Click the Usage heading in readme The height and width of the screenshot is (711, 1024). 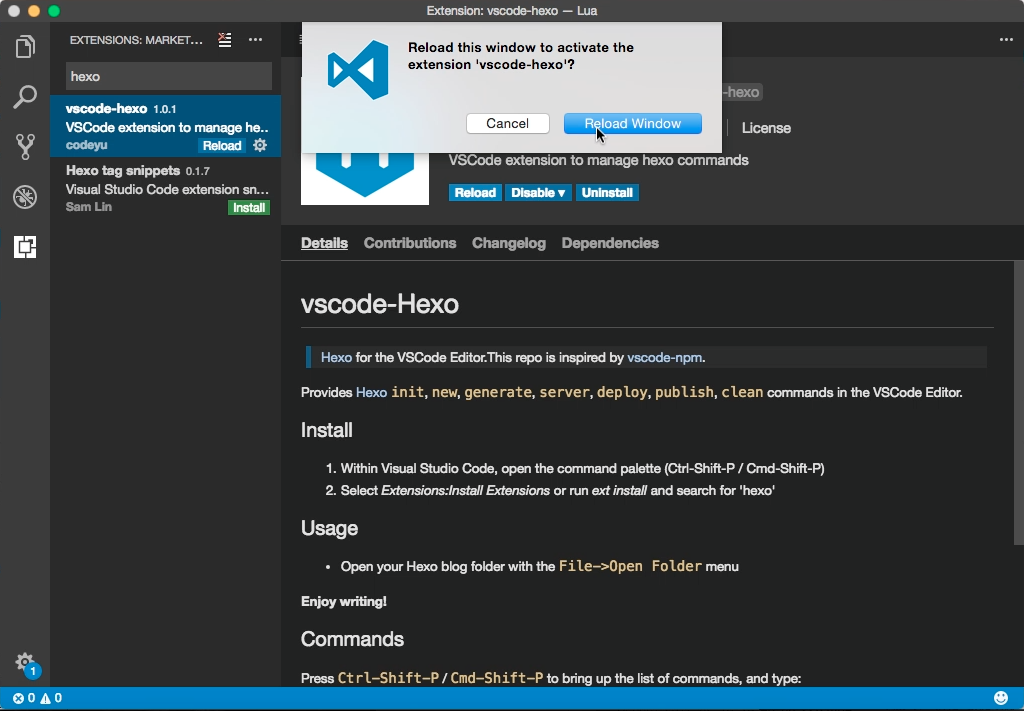(x=329, y=528)
